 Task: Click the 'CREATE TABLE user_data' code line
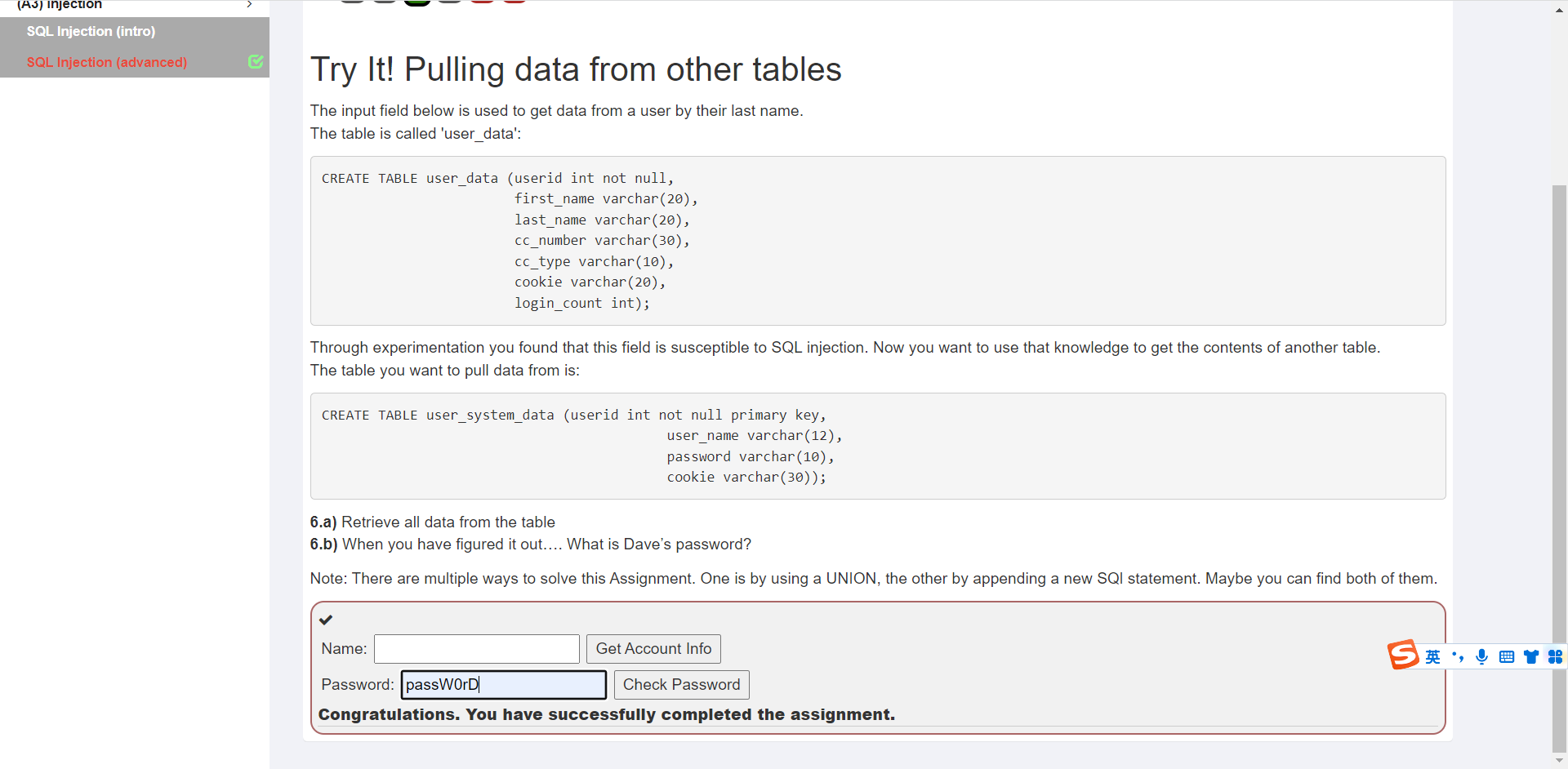coord(497,179)
